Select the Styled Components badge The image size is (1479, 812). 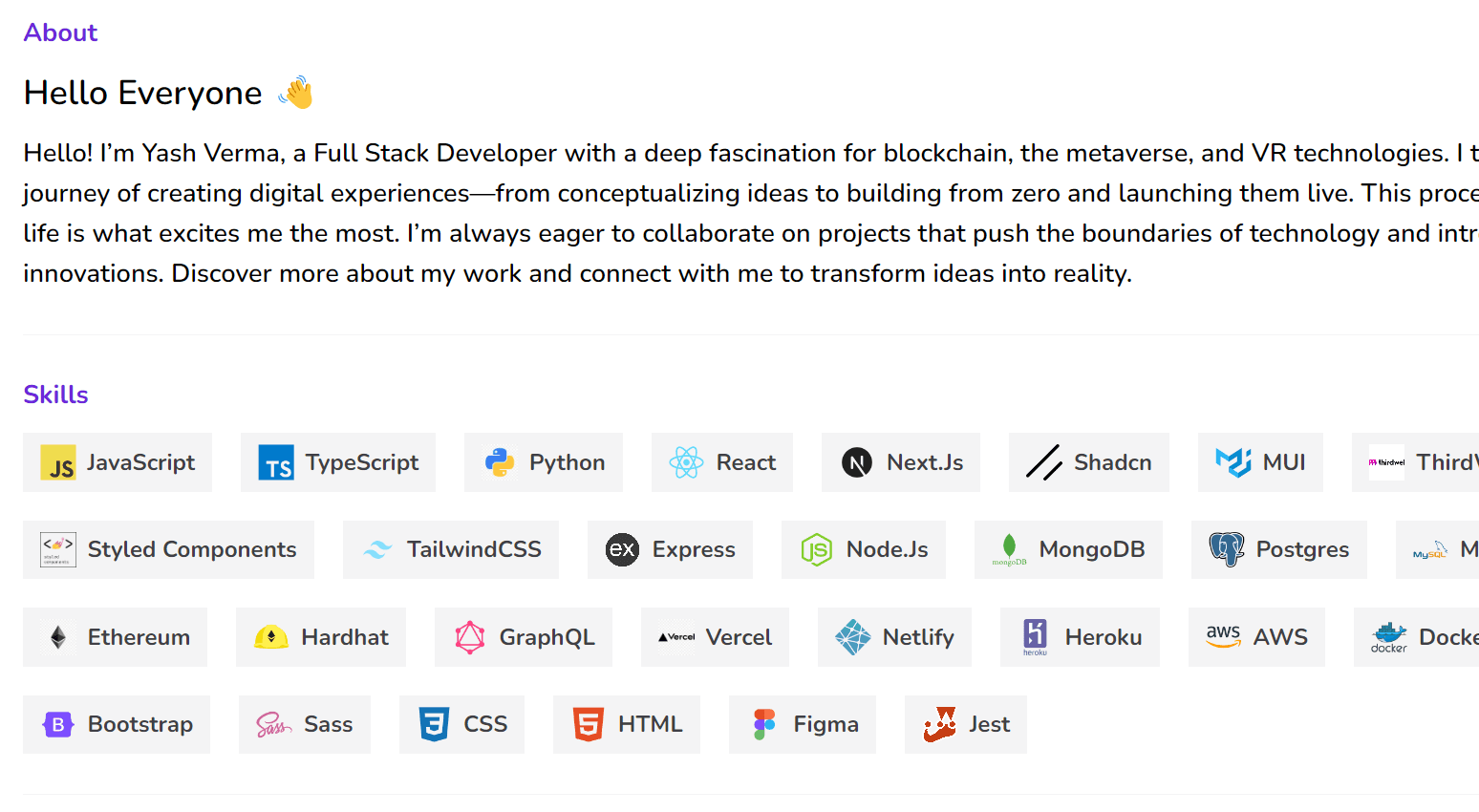[168, 549]
